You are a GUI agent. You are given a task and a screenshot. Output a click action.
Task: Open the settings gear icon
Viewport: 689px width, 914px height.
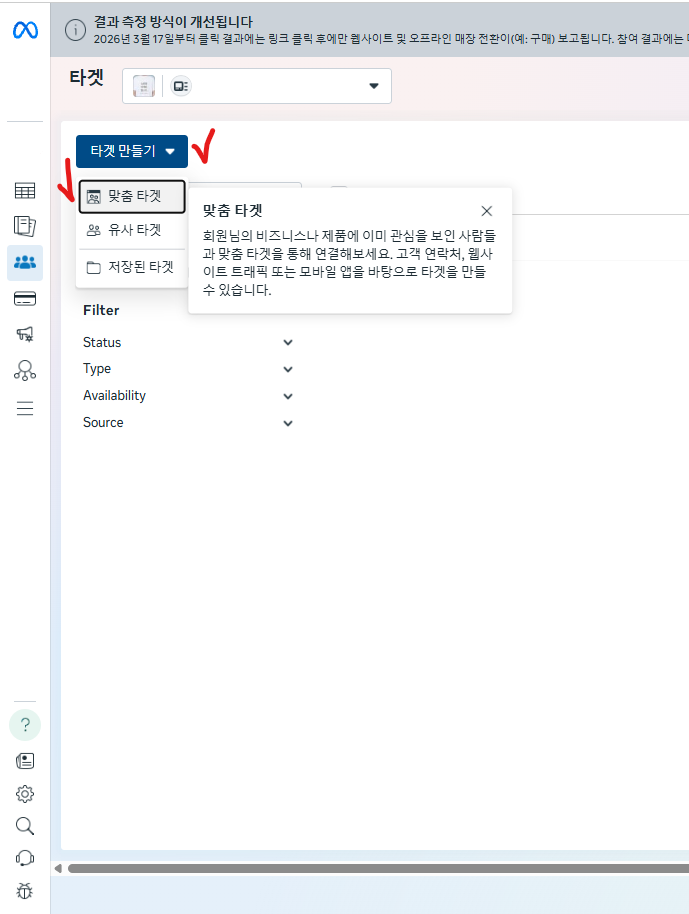24,794
